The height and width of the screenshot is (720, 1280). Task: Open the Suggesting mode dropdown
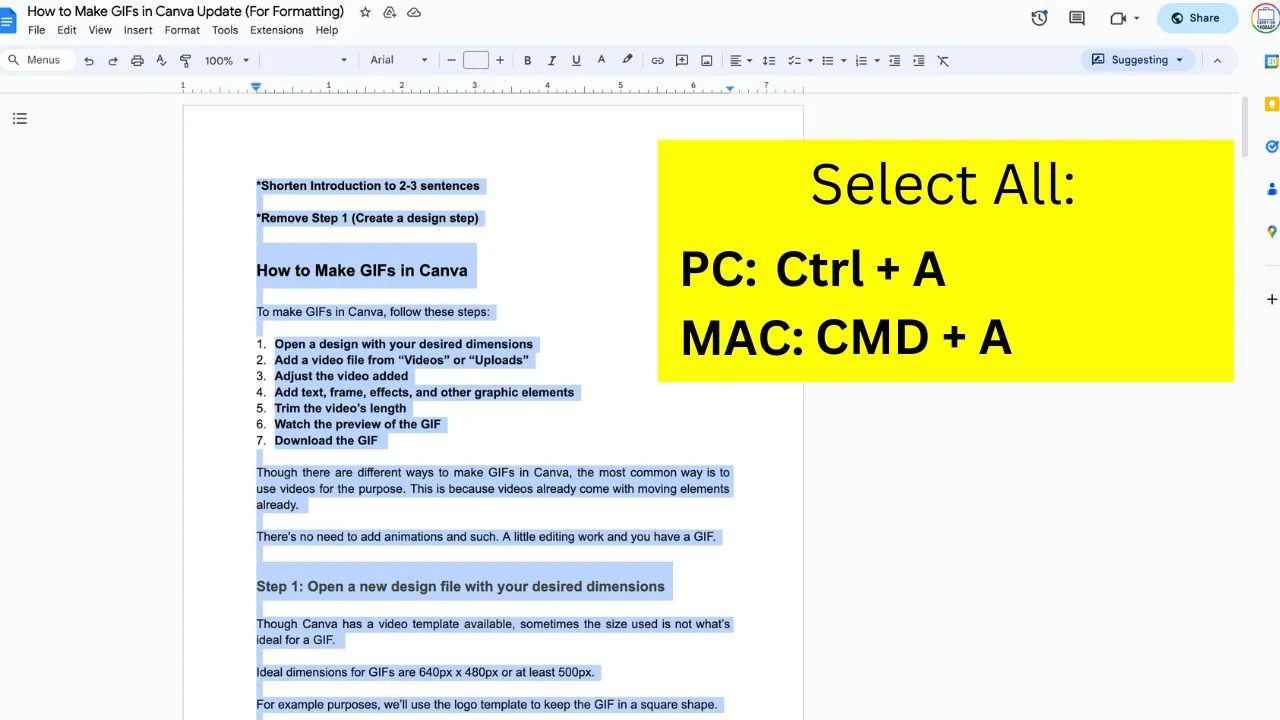coord(1137,60)
